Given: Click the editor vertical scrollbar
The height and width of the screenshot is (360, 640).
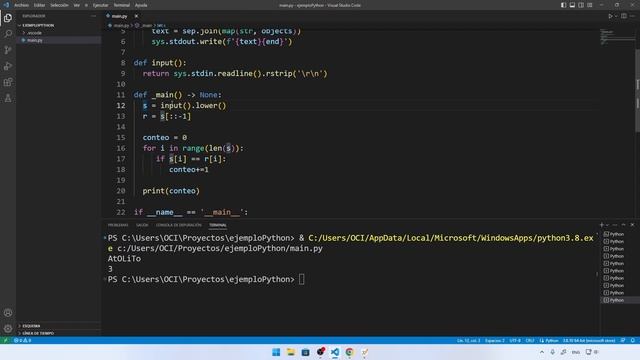Looking at the screenshot, I should click(x=638, y=90).
